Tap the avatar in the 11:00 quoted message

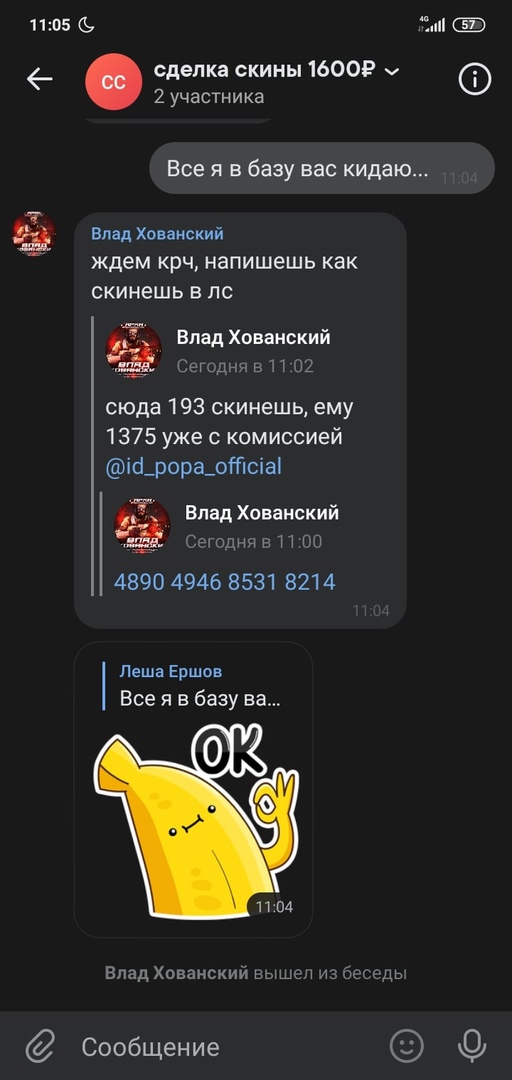pyautogui.click(x=142, y=526)
